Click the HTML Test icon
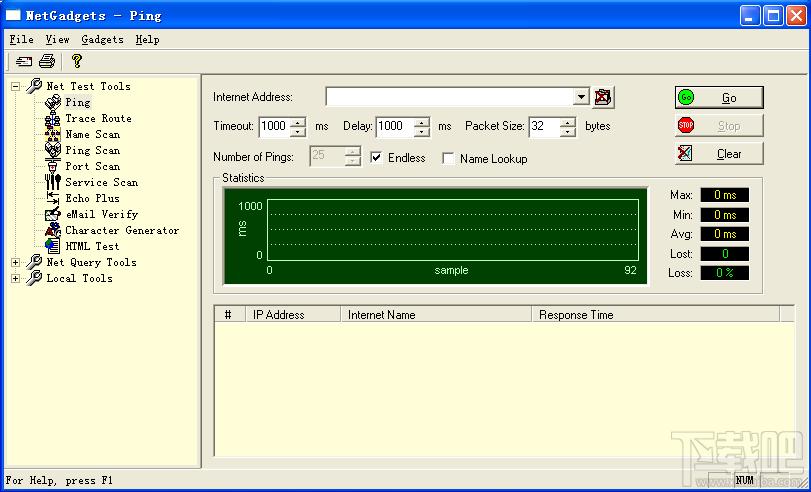The image size is (811, 492). pyautogui.click(x=53, y=246)
